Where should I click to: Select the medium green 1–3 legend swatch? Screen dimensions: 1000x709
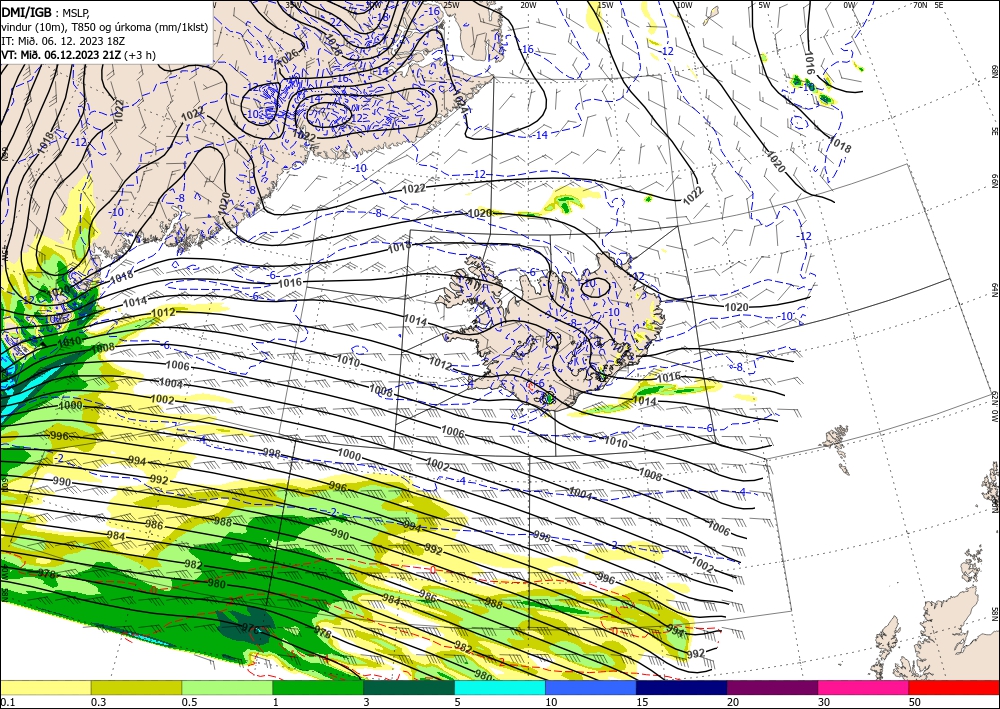(318, 687)
